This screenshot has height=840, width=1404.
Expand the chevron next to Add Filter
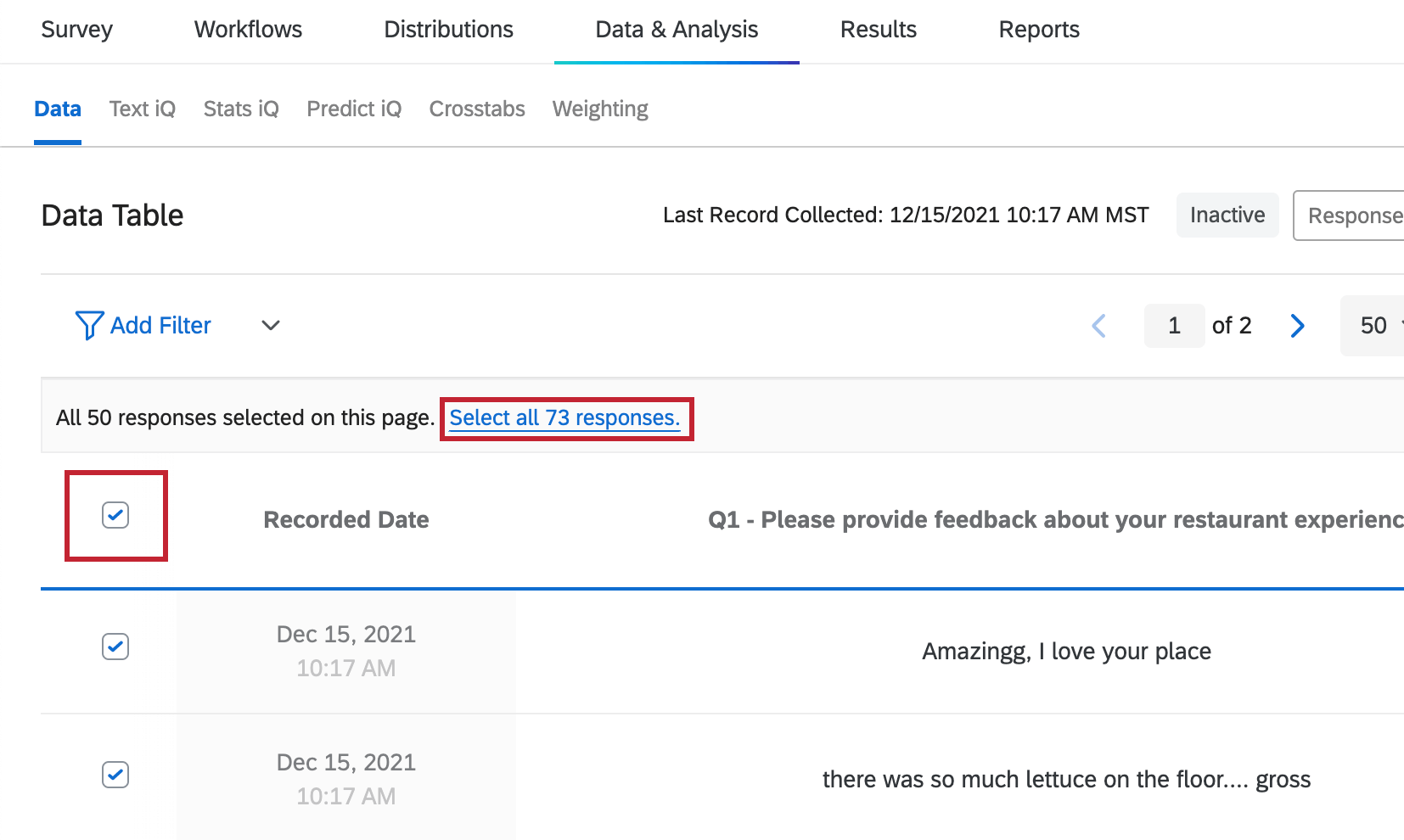(x=269, y=326)
